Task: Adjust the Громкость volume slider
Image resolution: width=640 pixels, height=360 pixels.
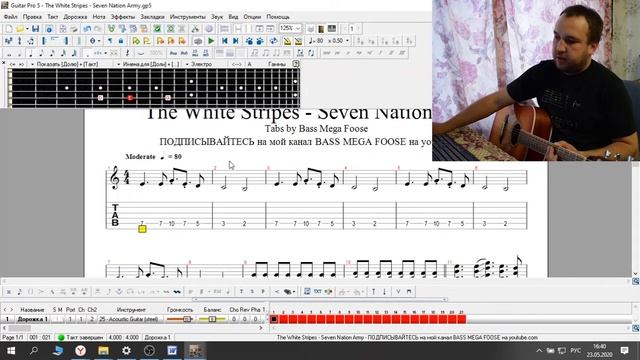Action: pos(180,319)
